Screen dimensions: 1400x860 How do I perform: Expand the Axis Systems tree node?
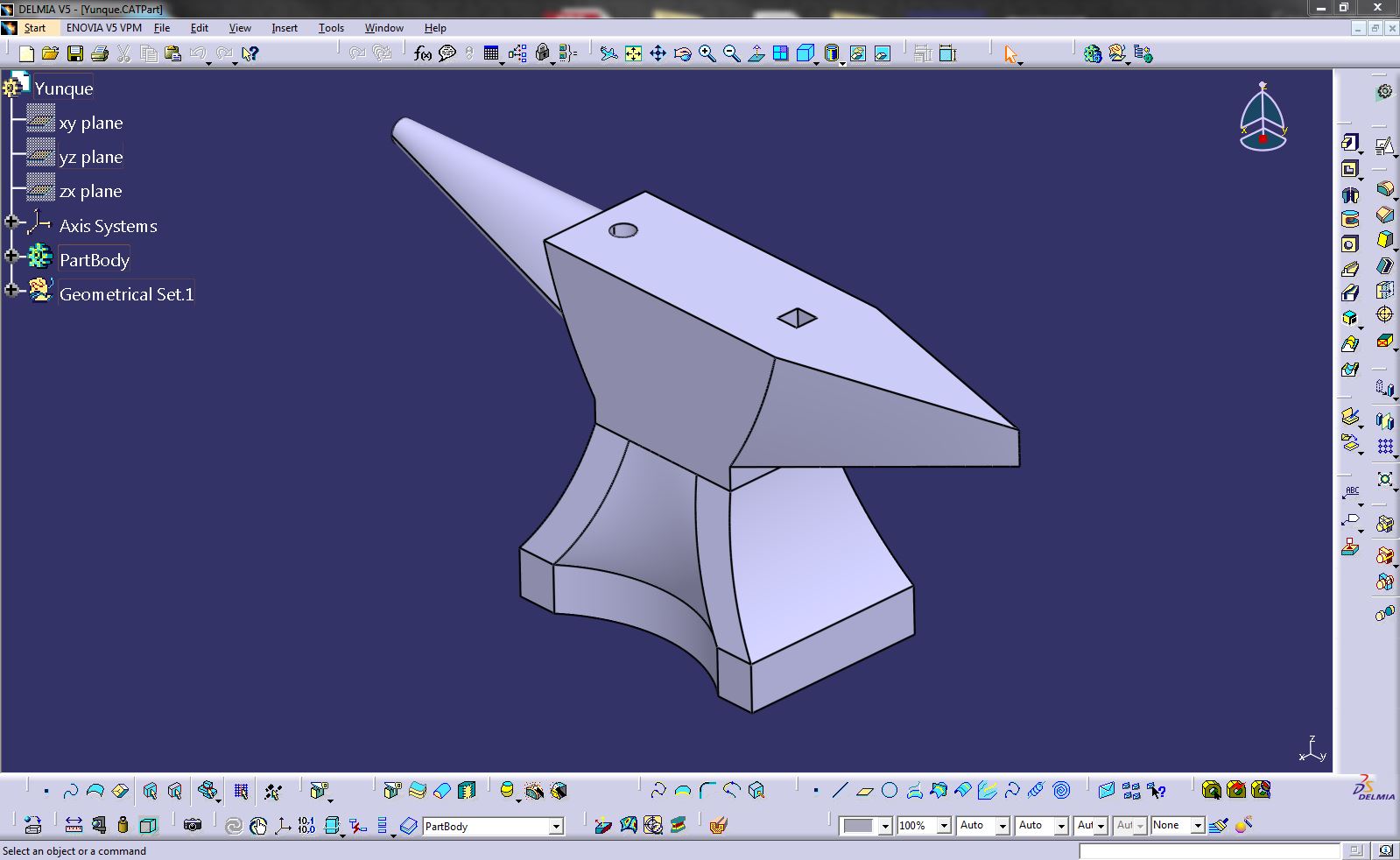coord(11,222)
